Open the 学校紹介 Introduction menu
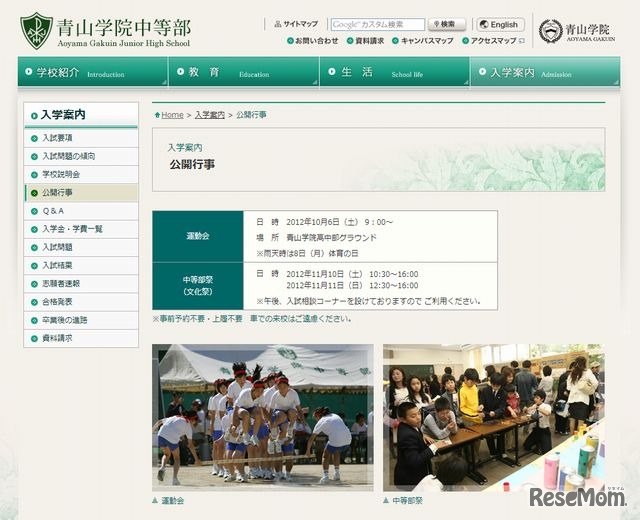The height and width of the screenshot is (520, 640). point(92,73)
